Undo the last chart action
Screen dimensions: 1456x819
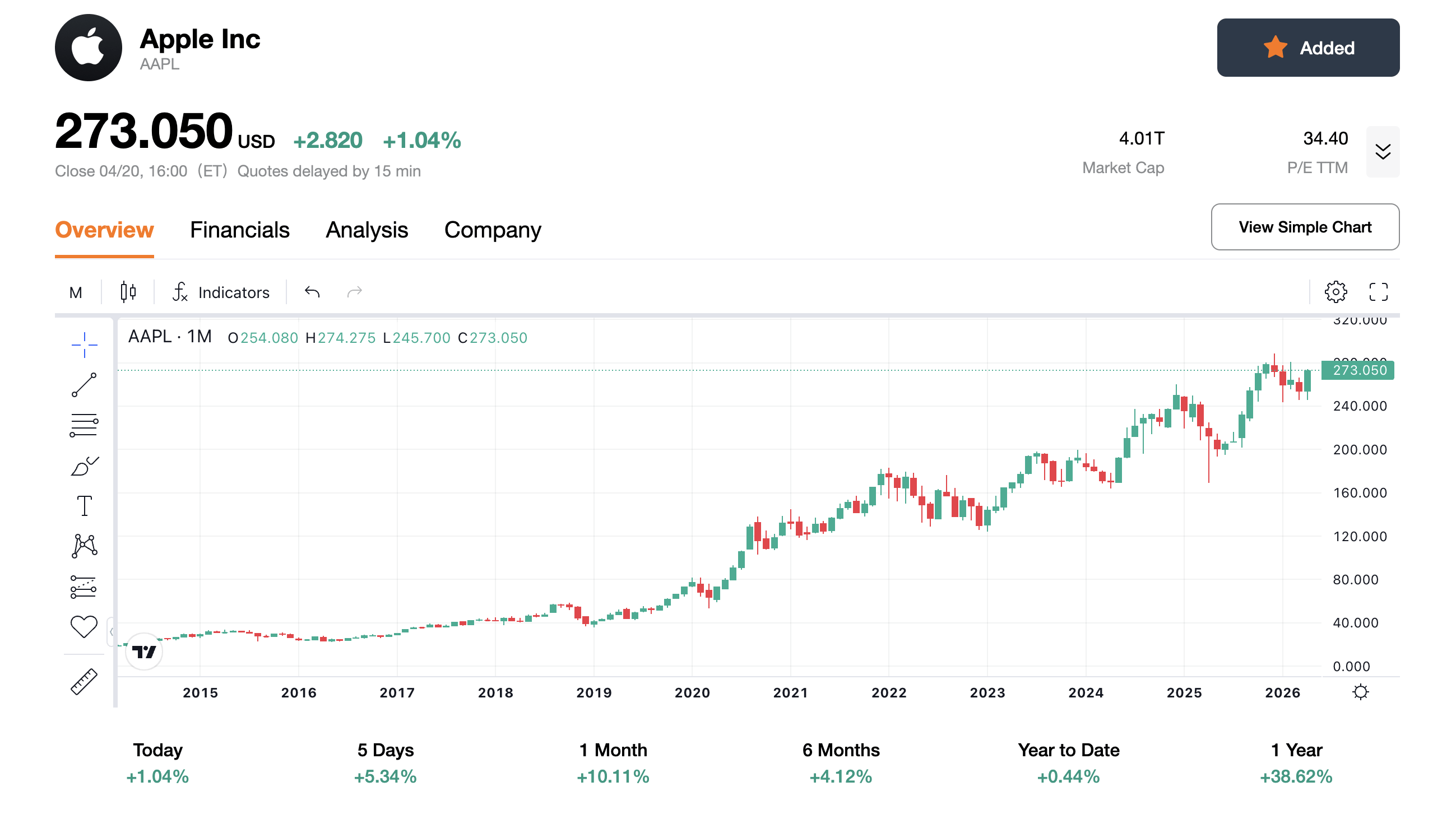(312, 292)
